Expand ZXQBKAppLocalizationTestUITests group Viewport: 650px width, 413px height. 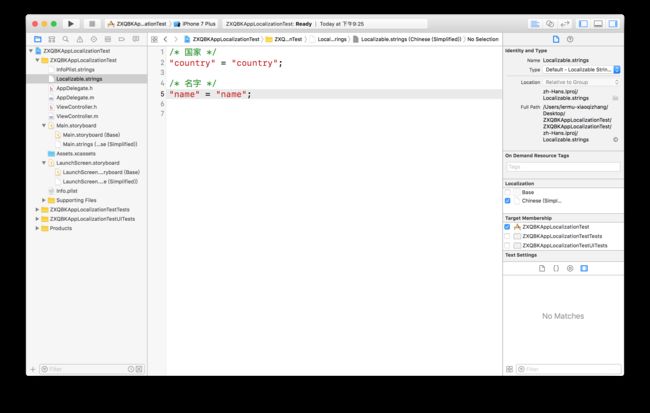click(x=37, y=219)
